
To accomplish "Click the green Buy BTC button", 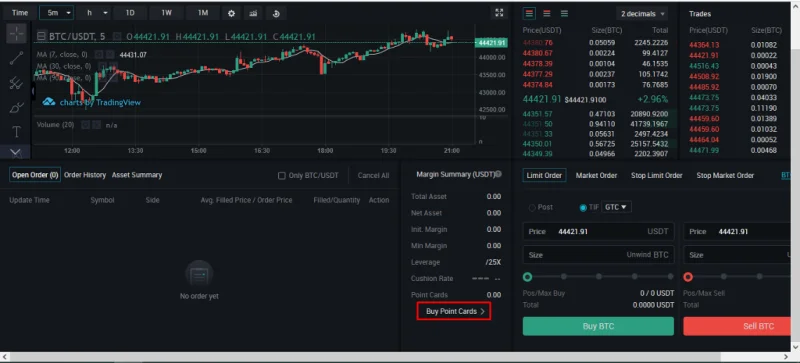I will 598,326.
